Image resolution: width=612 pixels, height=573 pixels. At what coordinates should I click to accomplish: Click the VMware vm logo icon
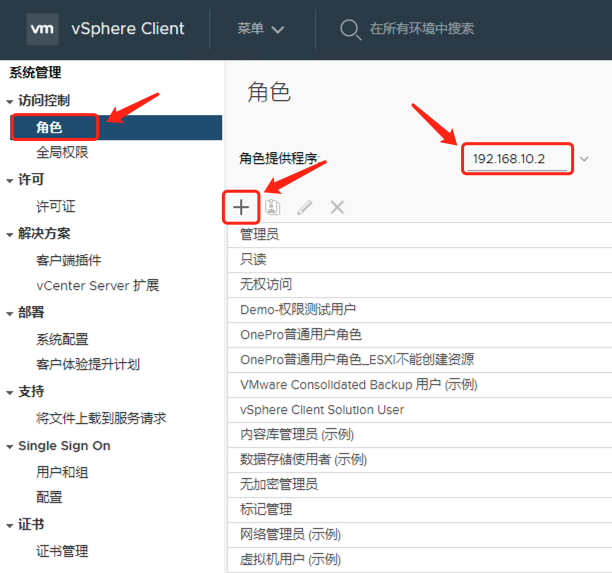point(42,29)
